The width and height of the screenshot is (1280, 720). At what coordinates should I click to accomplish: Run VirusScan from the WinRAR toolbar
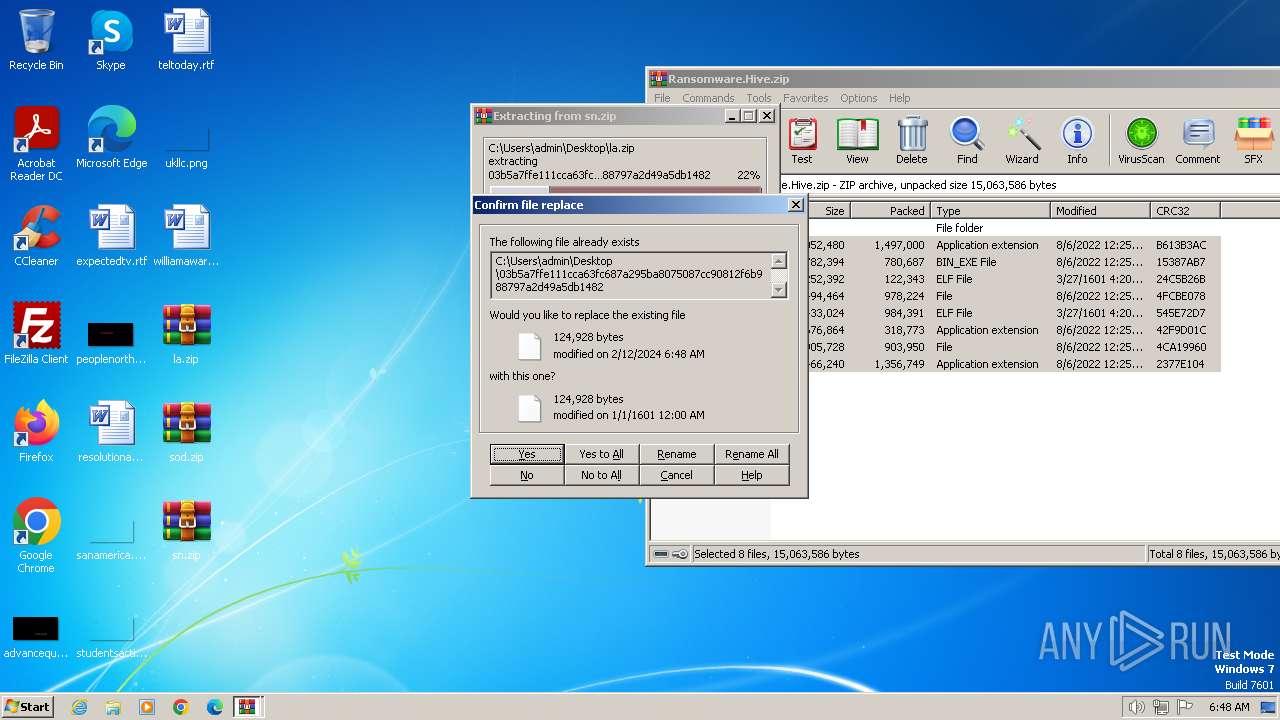click(1141, 141)
